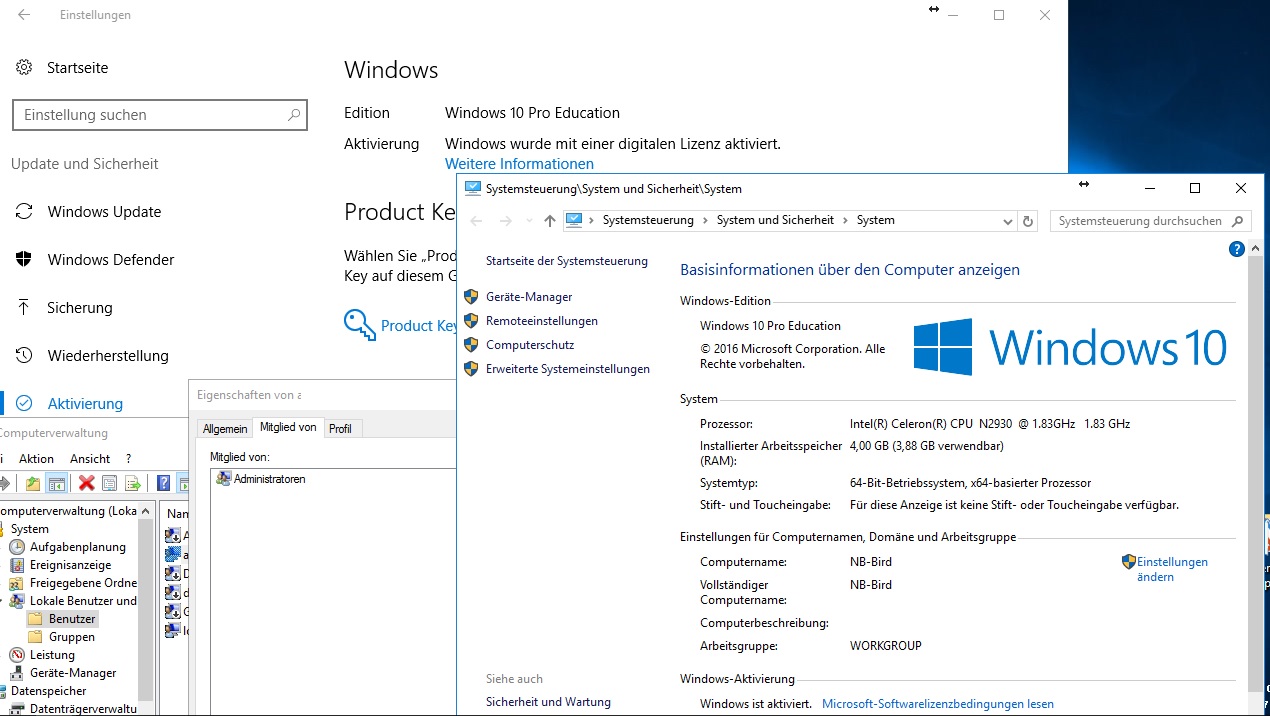Select Datenspeicher node in console tree
This screenshot has width=1270, height=716.
click(48, 691)
